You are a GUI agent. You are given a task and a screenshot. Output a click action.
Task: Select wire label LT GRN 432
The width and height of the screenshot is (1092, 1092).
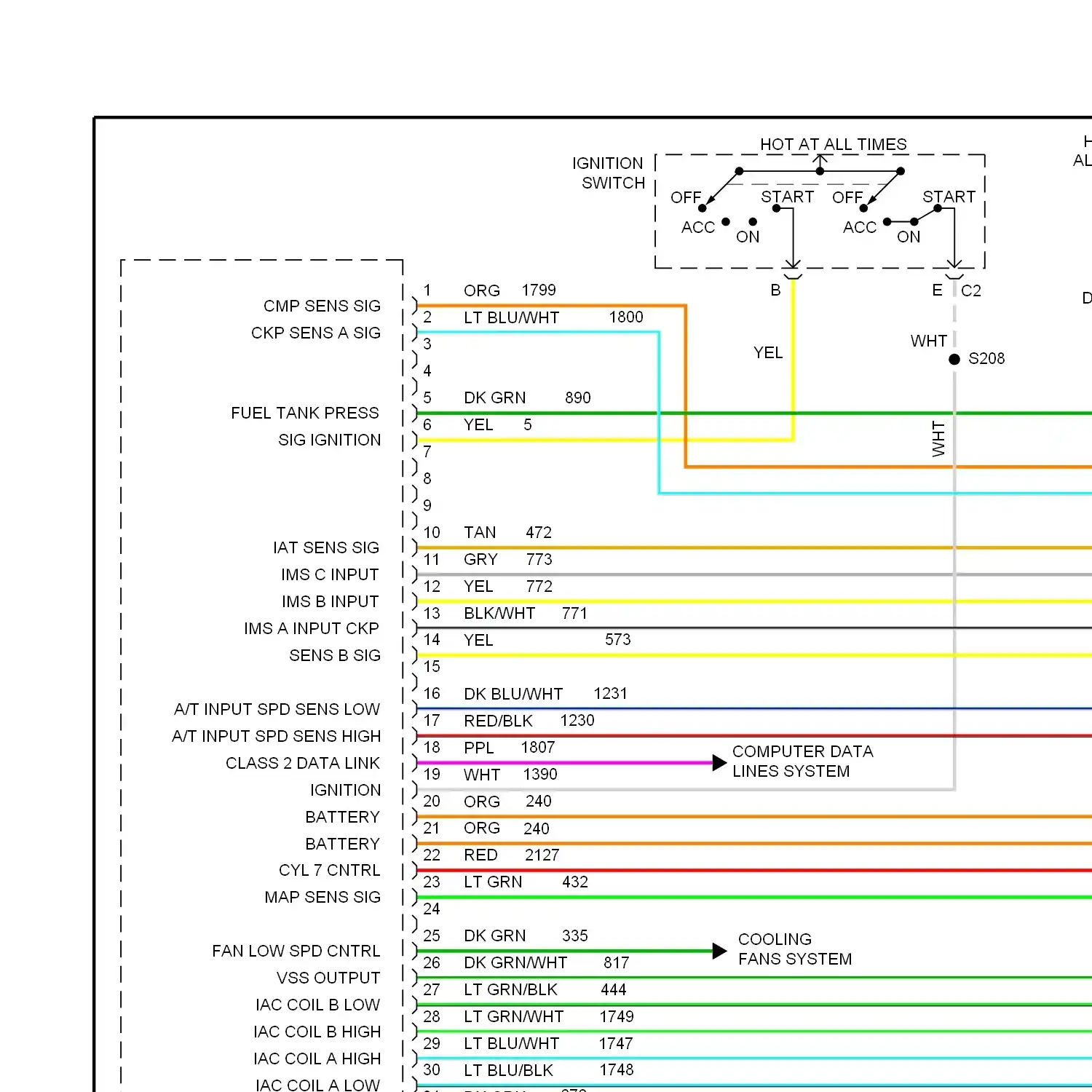pyautogui.click(x=526, y=882)
